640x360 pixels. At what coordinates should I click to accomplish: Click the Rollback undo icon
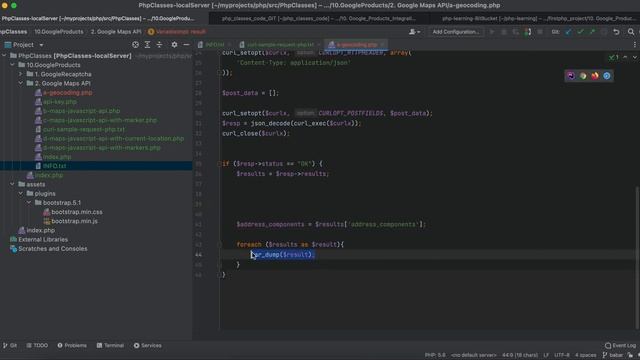tap(616, 32)
